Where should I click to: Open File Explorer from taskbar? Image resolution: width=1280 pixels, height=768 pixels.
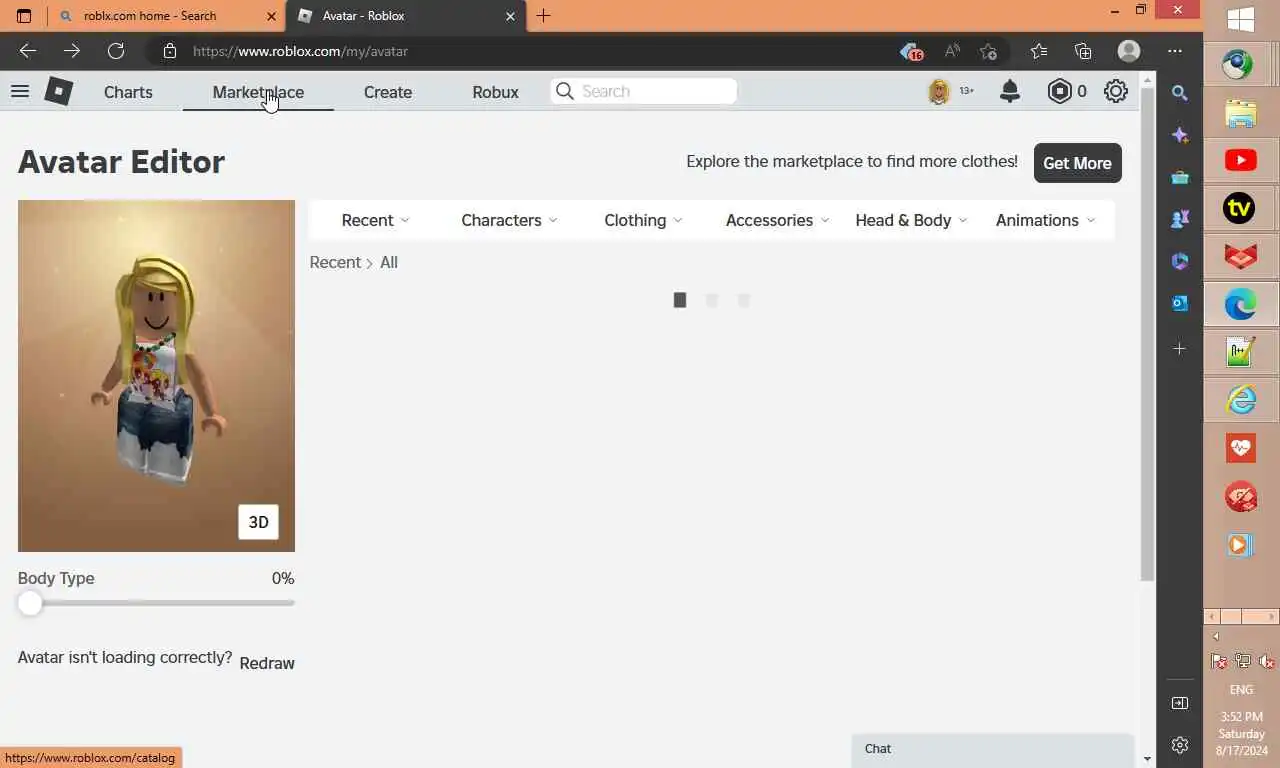pos(1241,113)
